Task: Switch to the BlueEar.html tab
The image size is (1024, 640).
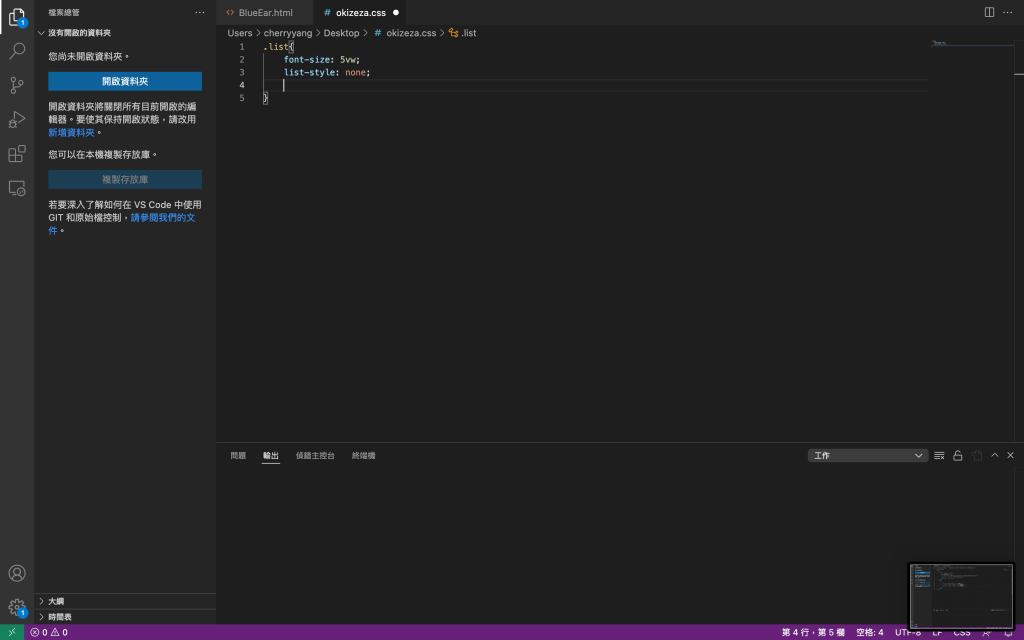Action: pyautogui.click(x=265, y=12)
